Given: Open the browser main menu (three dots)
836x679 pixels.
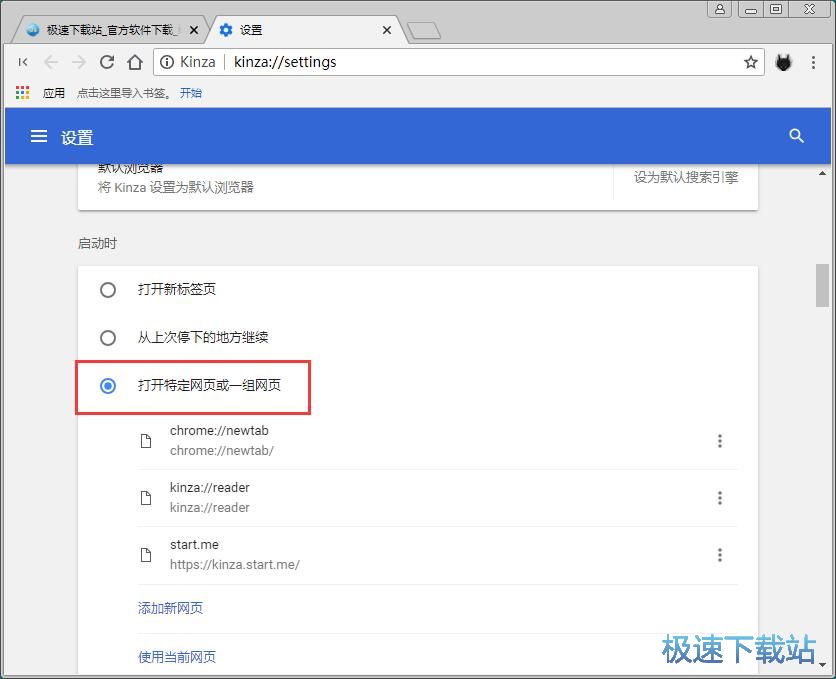Looking at the screenshot, I should coord(813,62).
